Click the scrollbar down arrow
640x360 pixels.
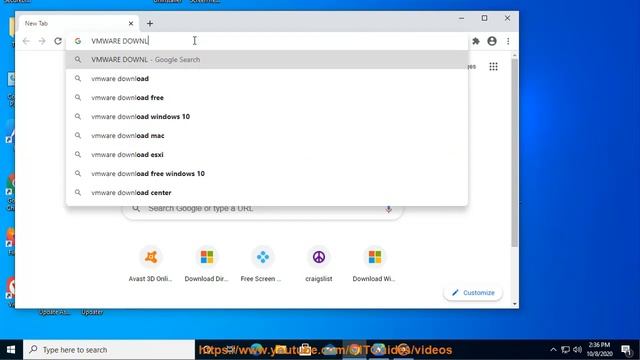515,304
